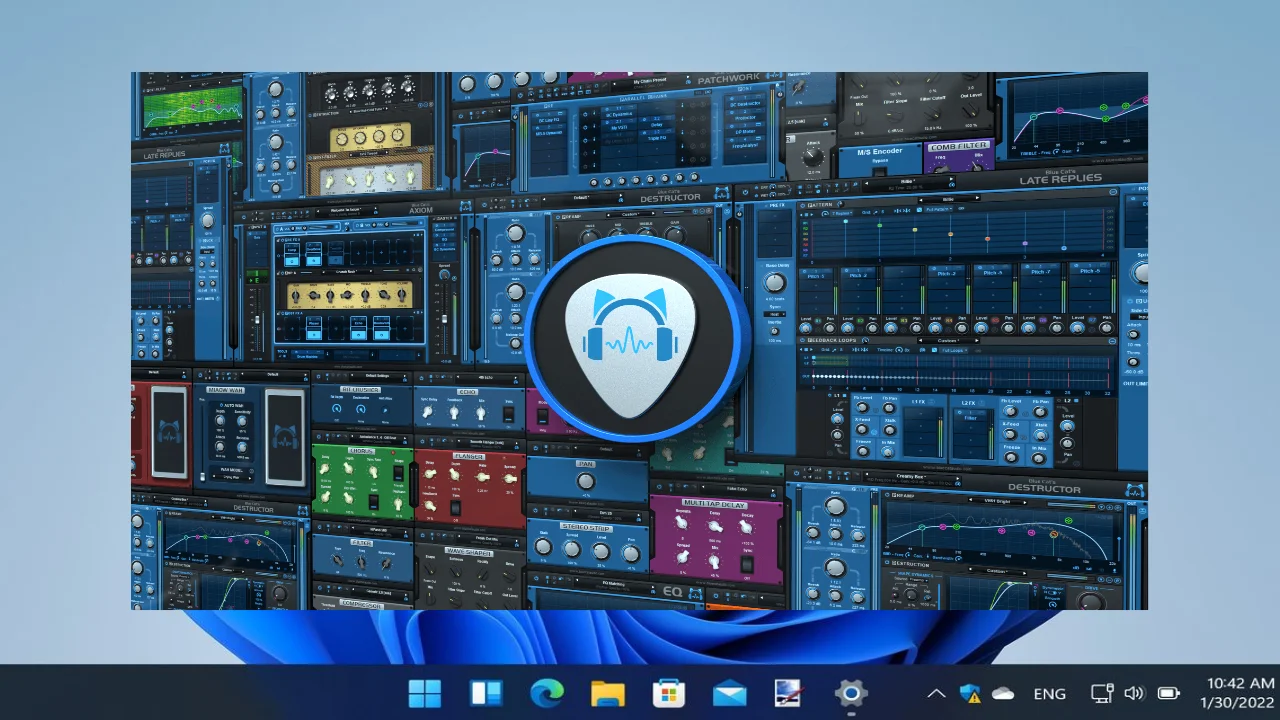The height and width of the screenshot is (720, 1280).
Task: Change ENG input language
Action: (x=1049, y=693)
